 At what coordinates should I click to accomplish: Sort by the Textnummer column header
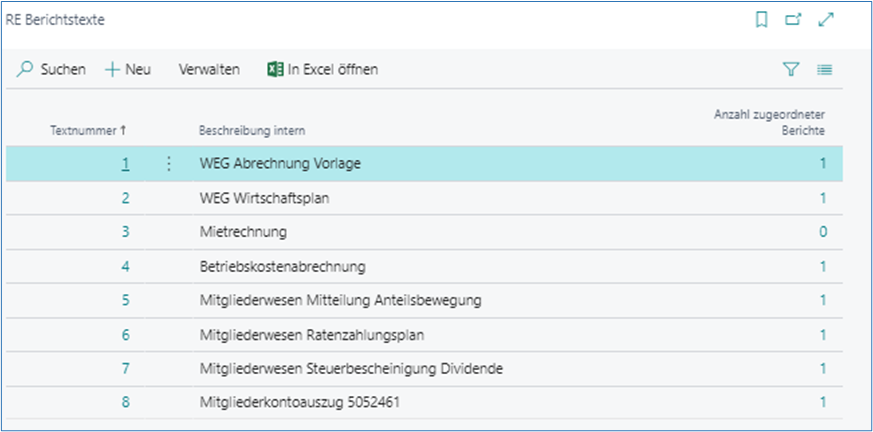(88, 131)
